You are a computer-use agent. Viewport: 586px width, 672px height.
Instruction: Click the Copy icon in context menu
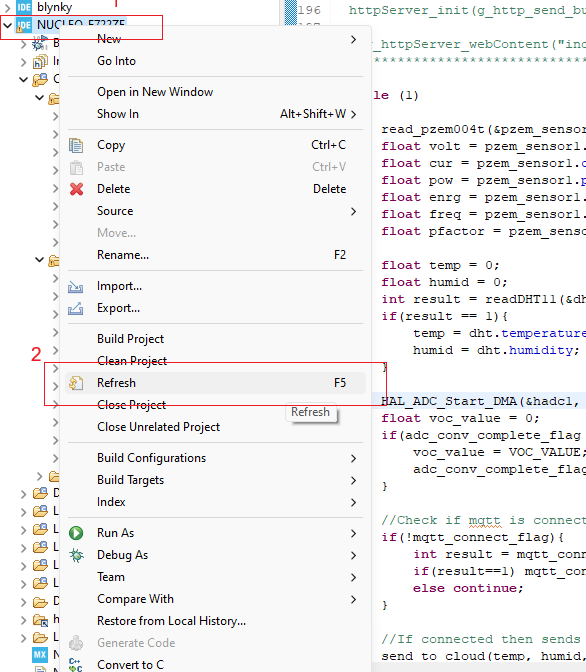[76, 145]
